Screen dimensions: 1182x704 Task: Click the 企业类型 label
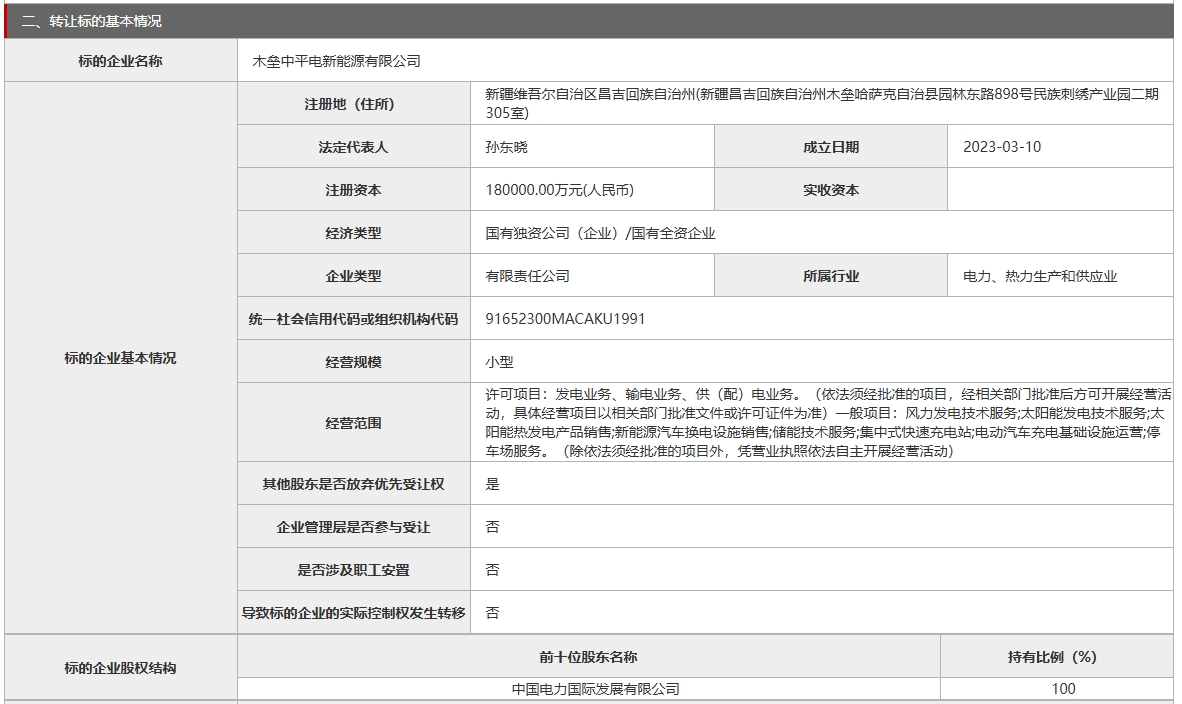354,276
